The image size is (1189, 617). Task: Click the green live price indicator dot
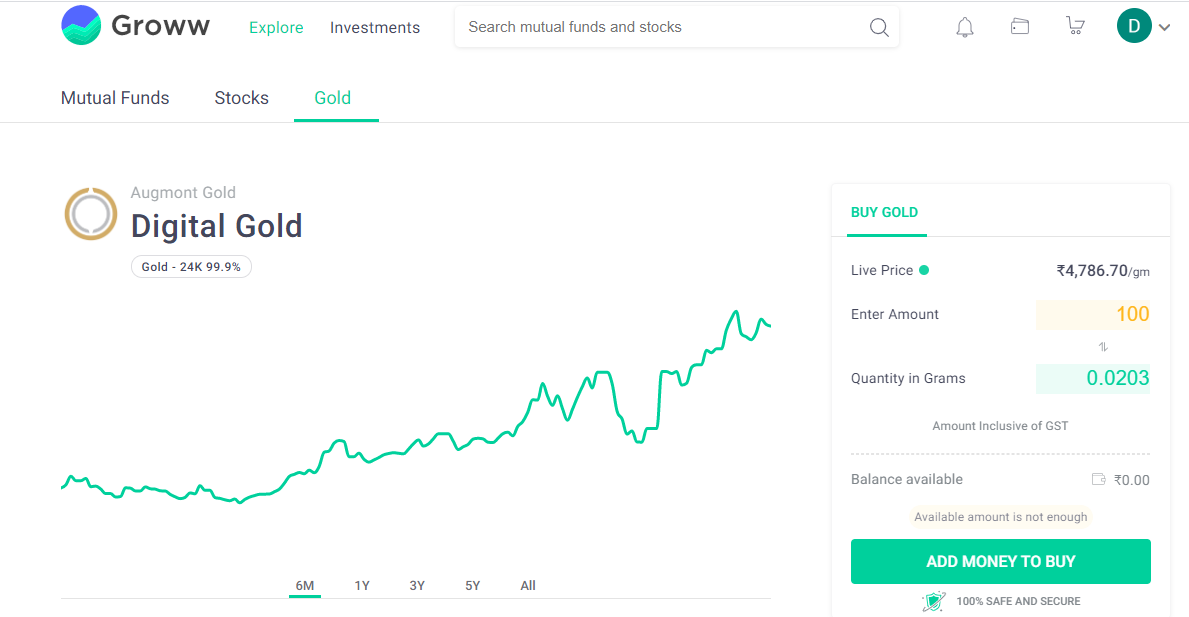click(924, 270)
